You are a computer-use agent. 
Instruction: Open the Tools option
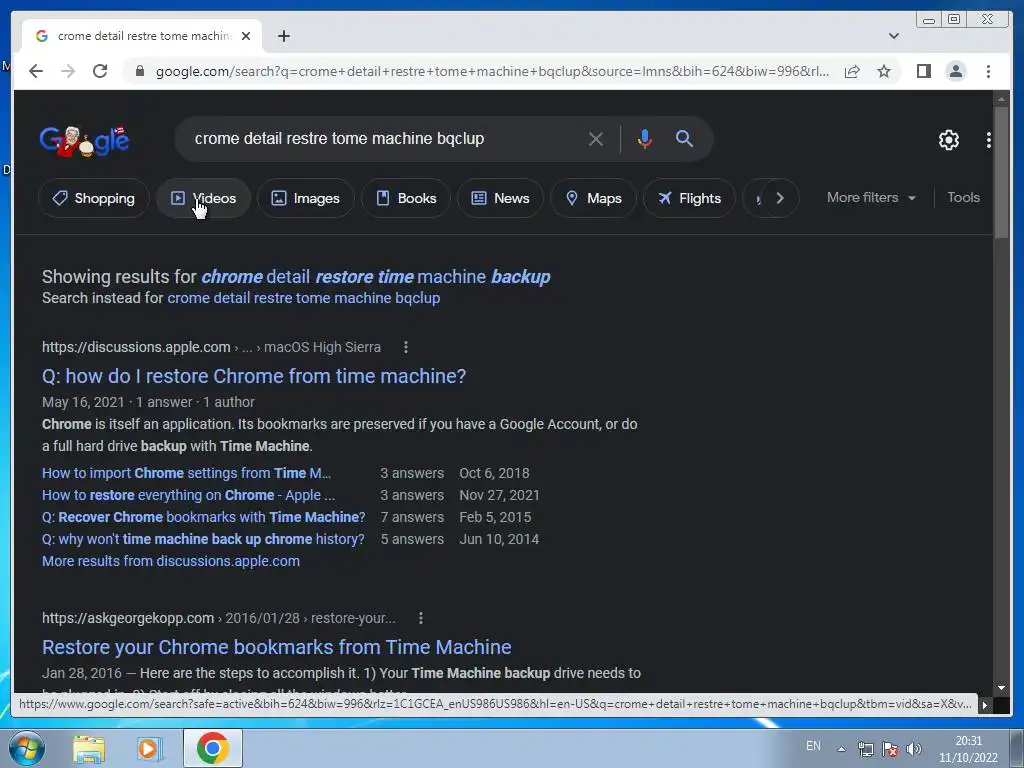pos(963,197)
